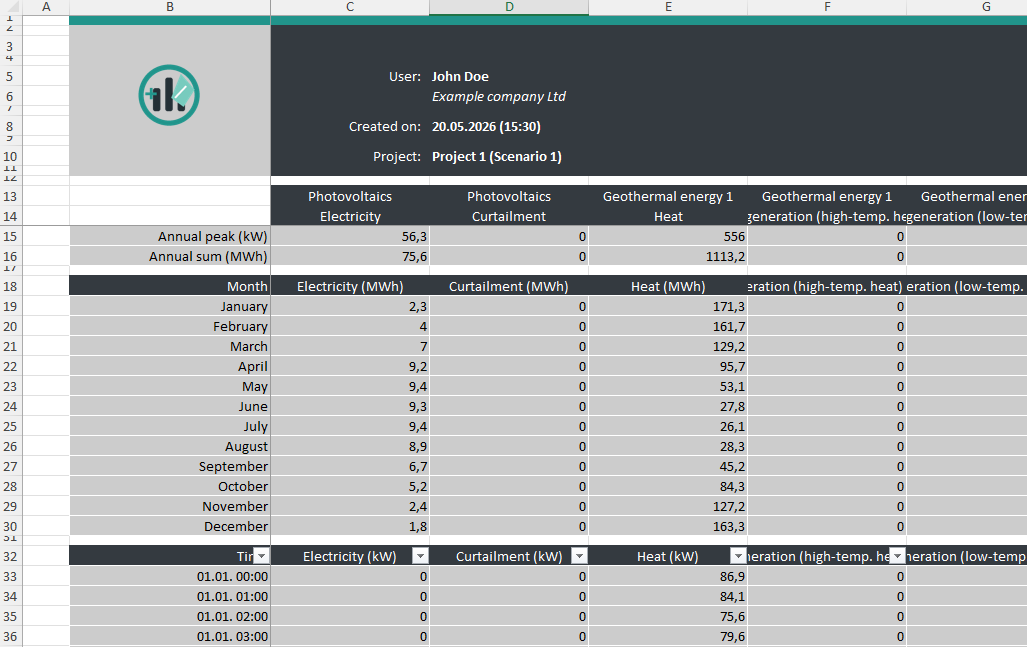Click the created date '20.05.2026 (15:30)'

tap(486, 126)
